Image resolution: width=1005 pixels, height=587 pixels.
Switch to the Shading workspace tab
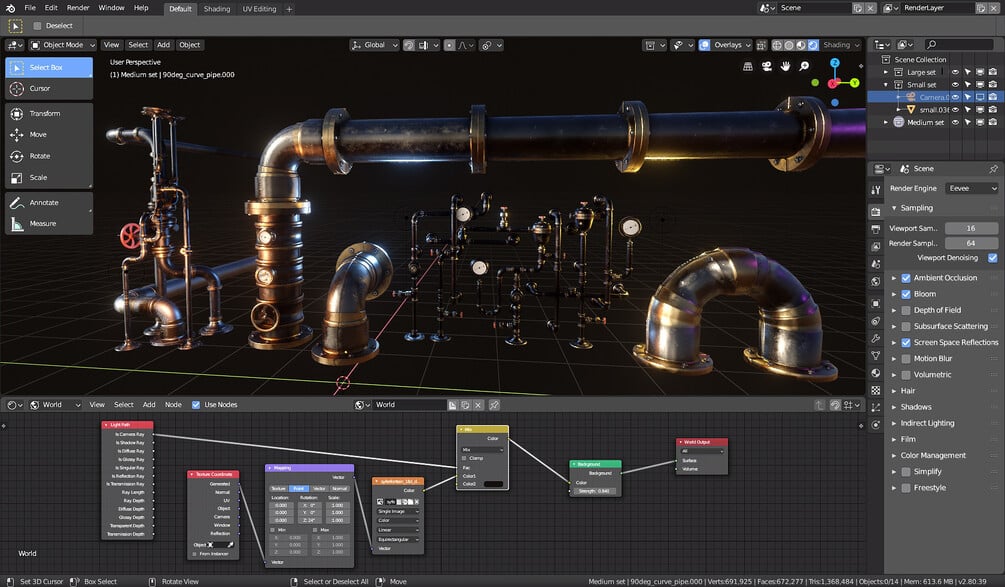tap(217, 9)
